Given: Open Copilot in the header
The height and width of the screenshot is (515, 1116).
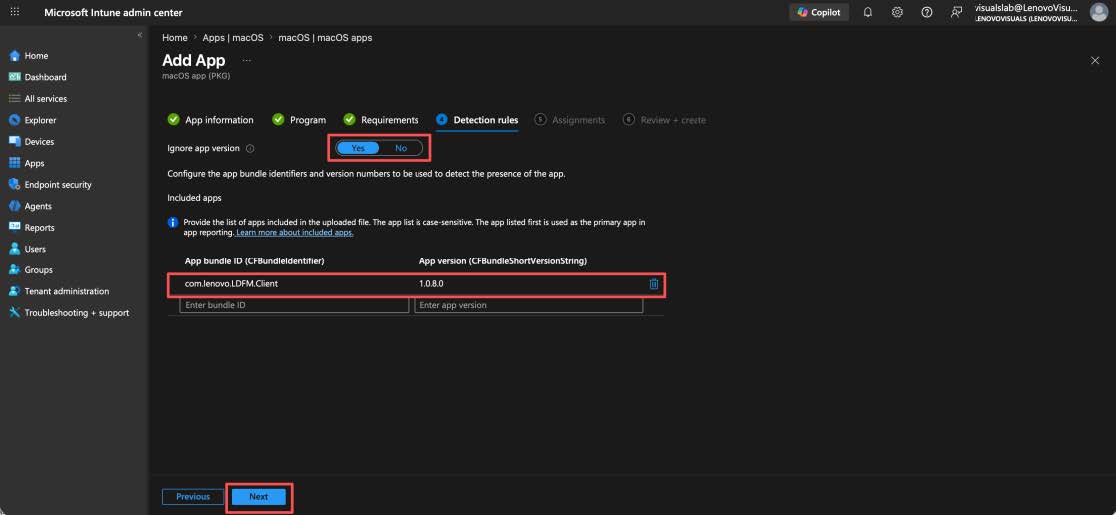Looking at the screenshot, I should coord(818,12).
